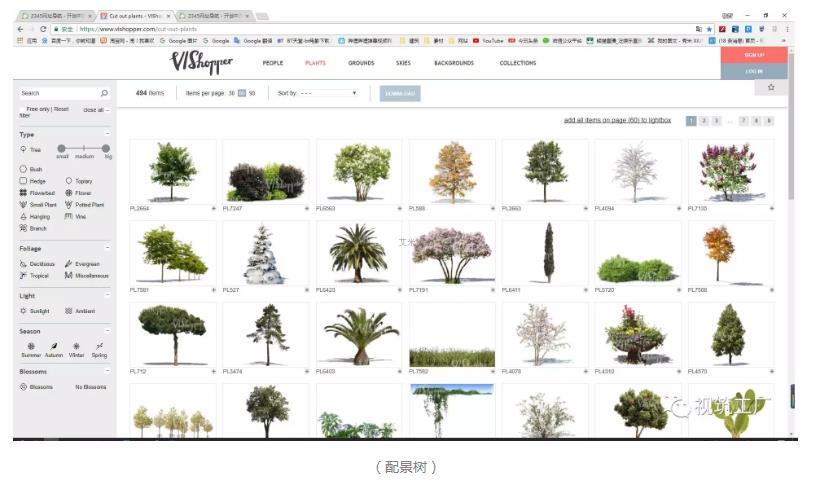Screen dimensions: 816x481
Task: Select the Summer season icon
Action: coord(31,346)
